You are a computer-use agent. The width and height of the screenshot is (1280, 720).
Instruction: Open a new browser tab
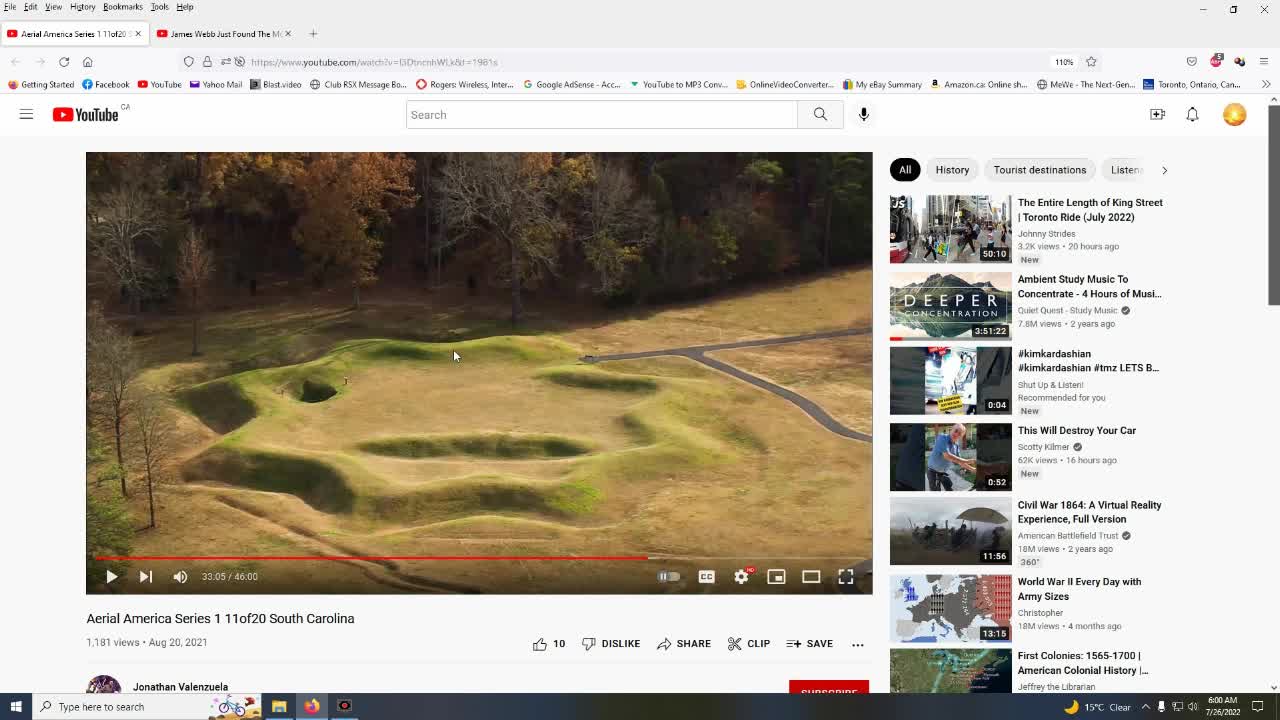pyautogui.click(x=313, y=34)
